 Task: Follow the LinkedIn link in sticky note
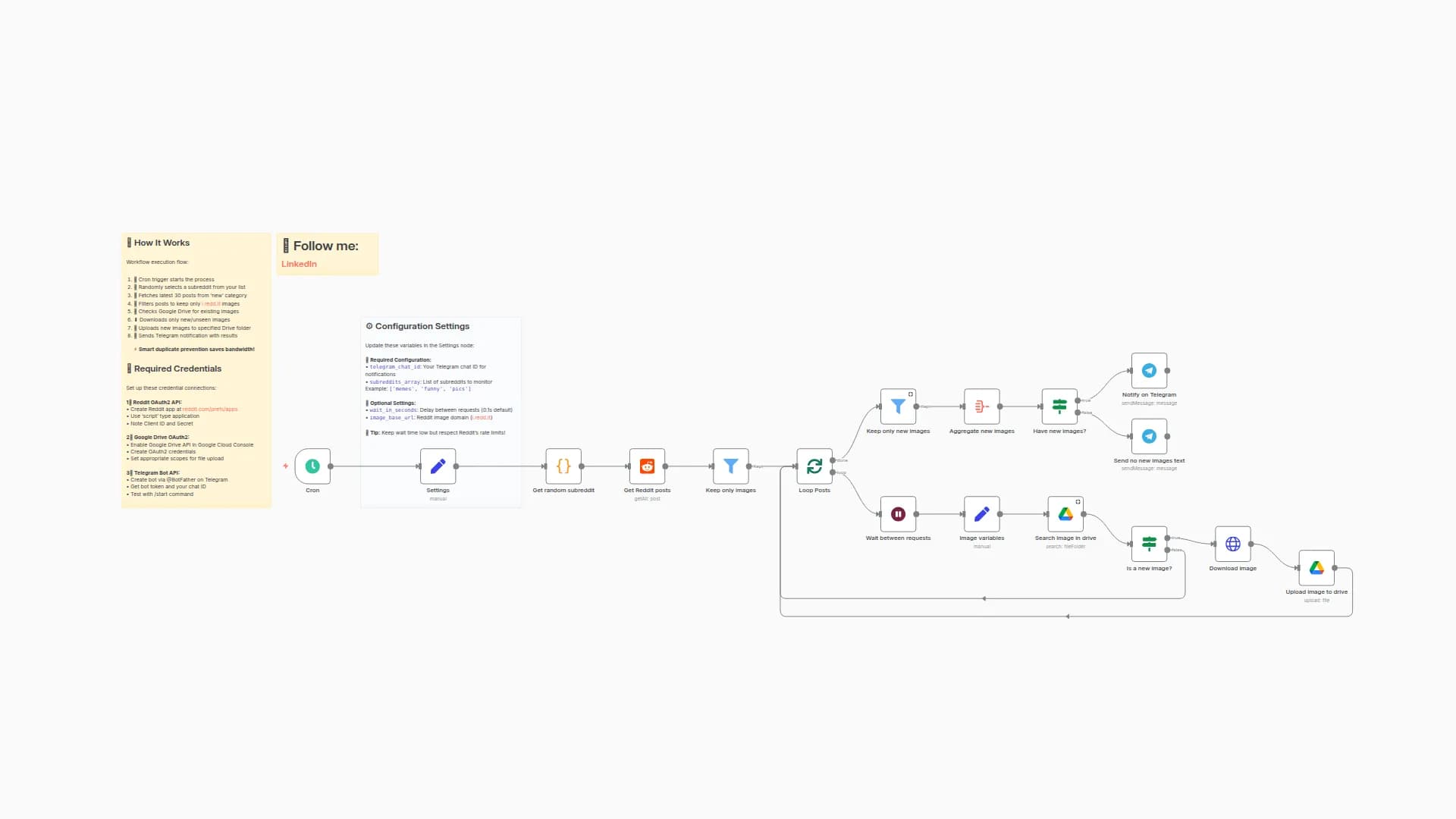[299, 264]
